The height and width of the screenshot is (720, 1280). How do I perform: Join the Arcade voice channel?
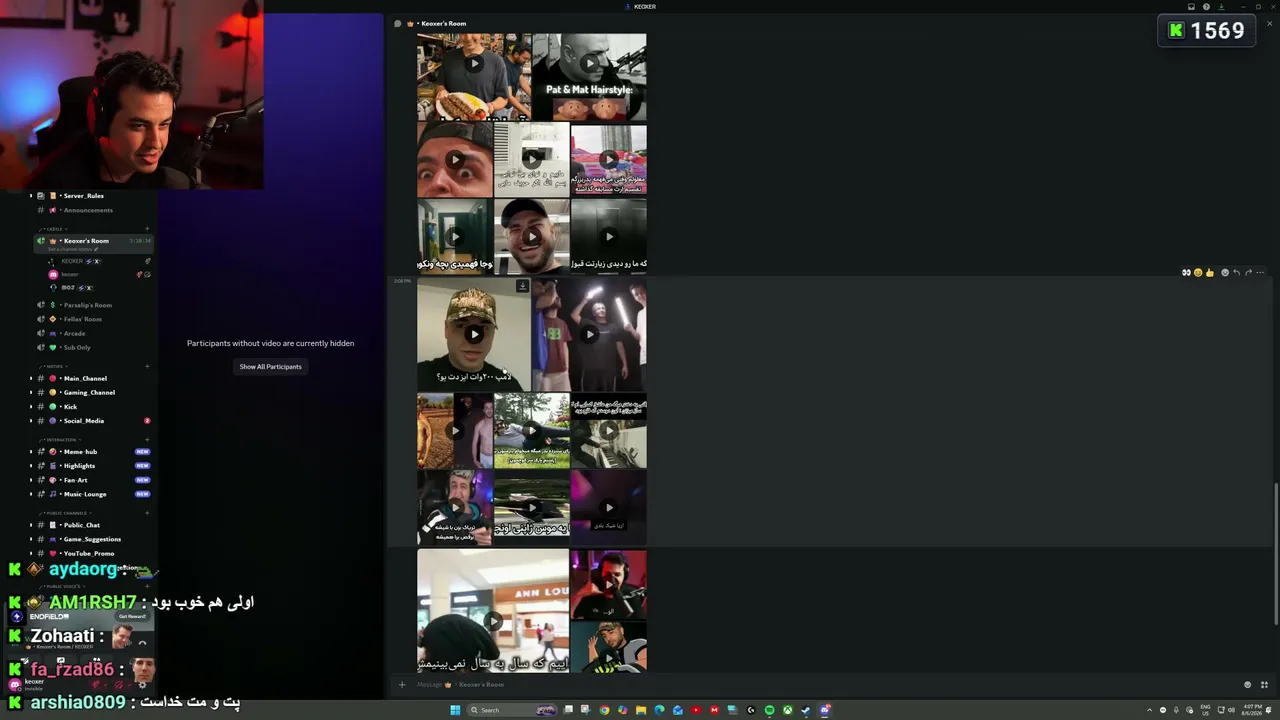coord(74,333)
